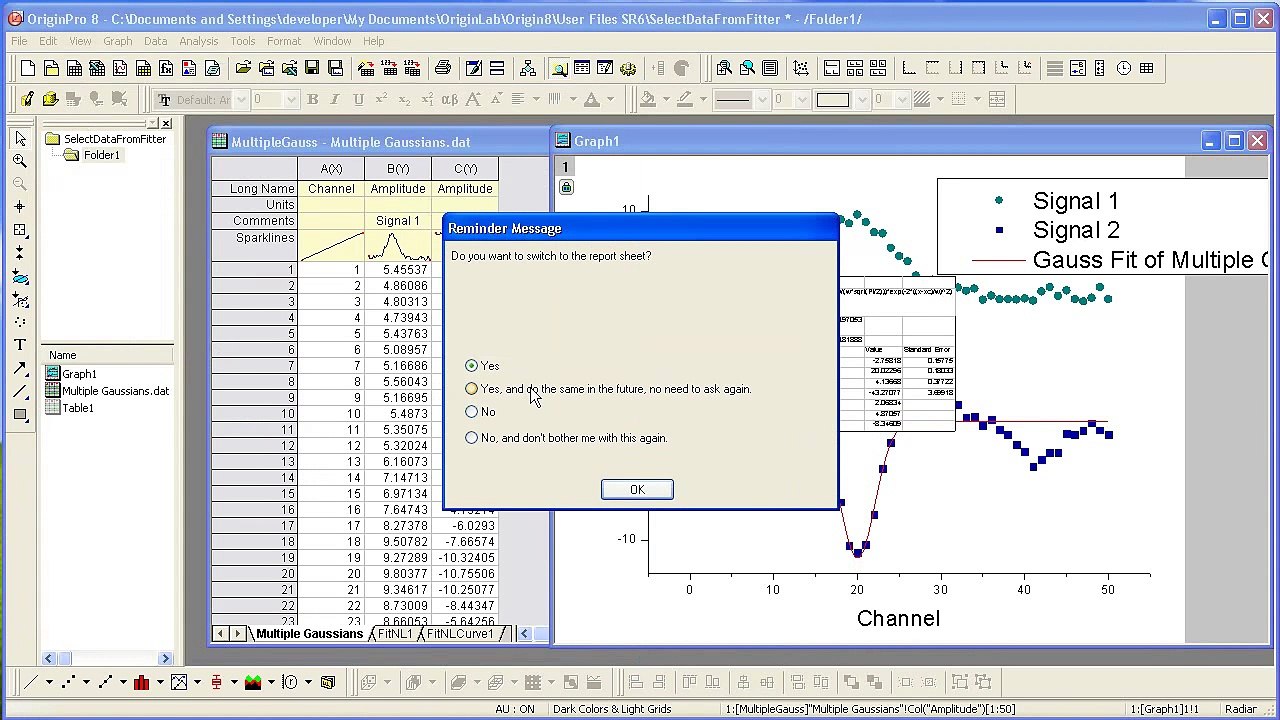Click the Print toolbar icon
Image resolution: width=1280 pixels, height=720 pixels.
click(443, 68)
